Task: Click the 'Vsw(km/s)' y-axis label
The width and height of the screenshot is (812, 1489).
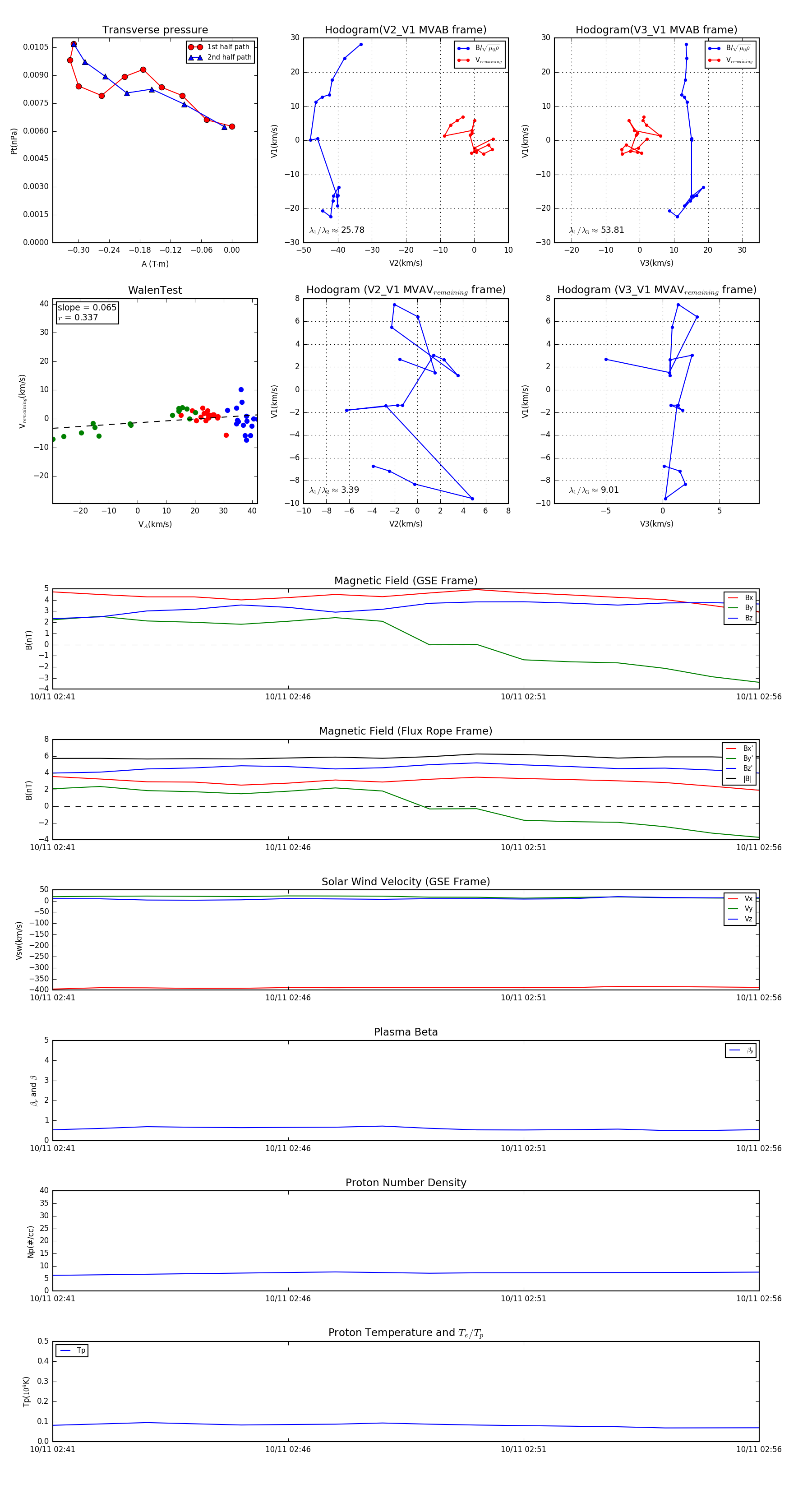Action: (x=19, y=940)
